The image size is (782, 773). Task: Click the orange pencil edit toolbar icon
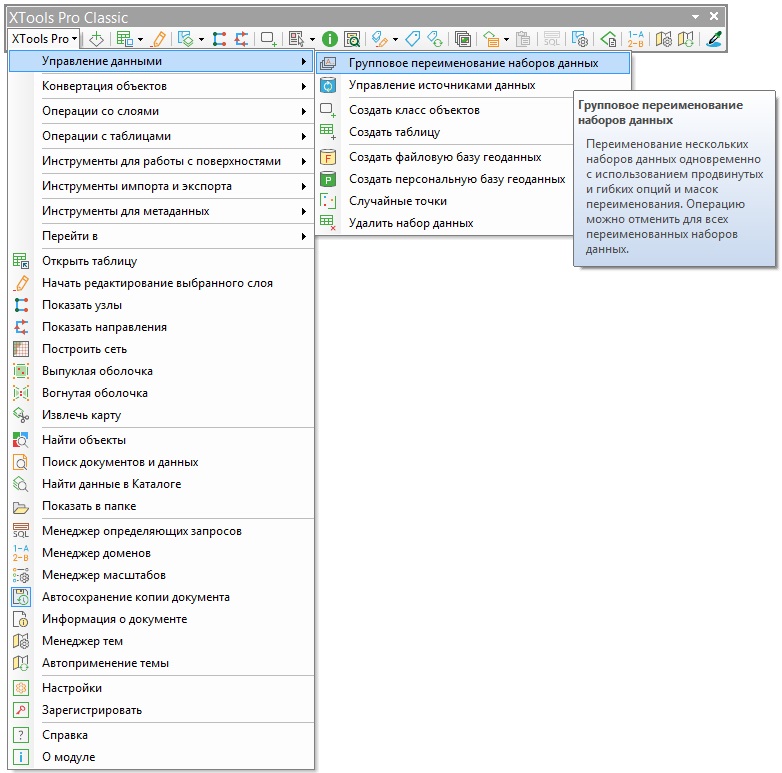159,38
